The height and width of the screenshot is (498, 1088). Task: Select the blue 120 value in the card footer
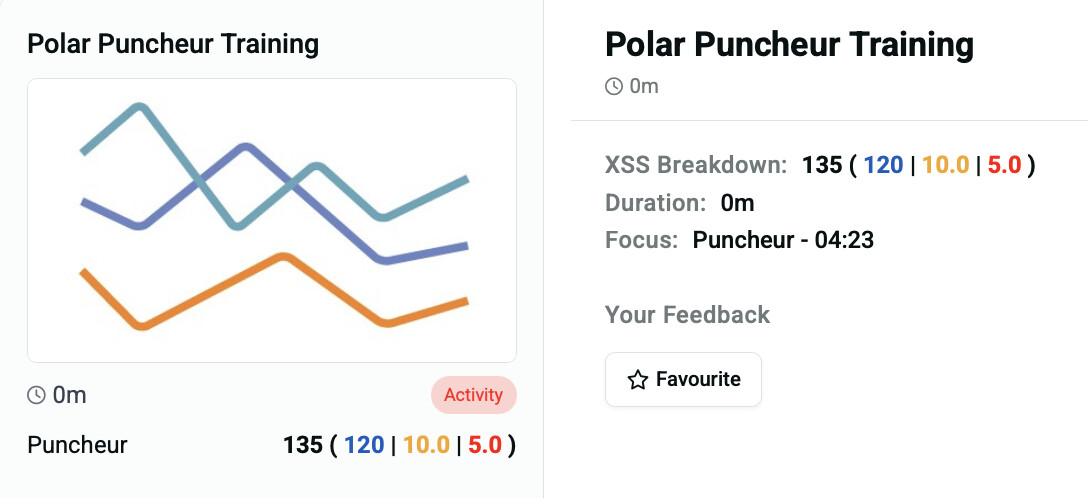tap(364, 445)
